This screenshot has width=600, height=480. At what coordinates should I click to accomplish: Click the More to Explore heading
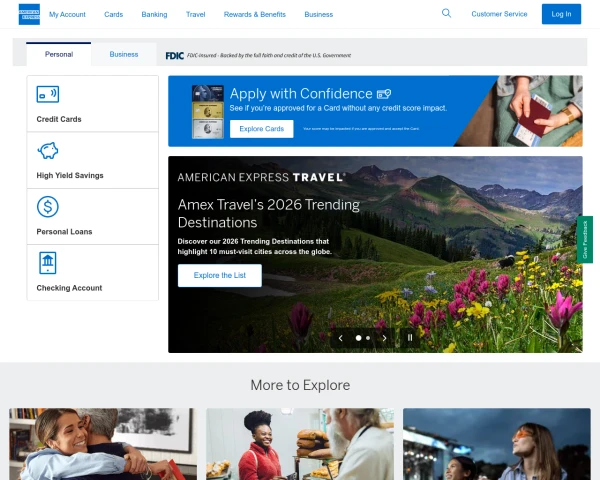tap(300, 385)
